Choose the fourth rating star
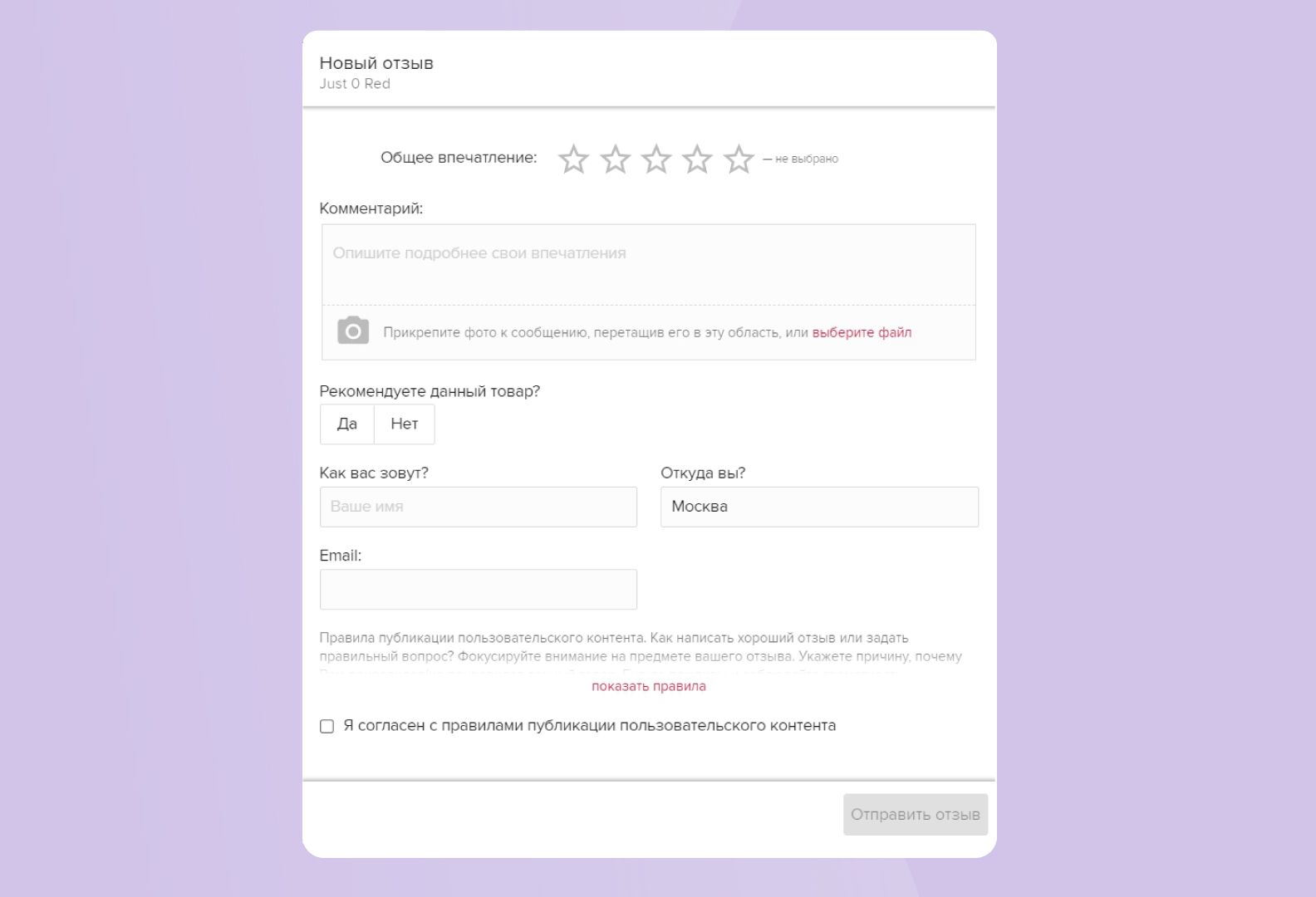This screenshot has height=897, width=1316. click(697, 159)
